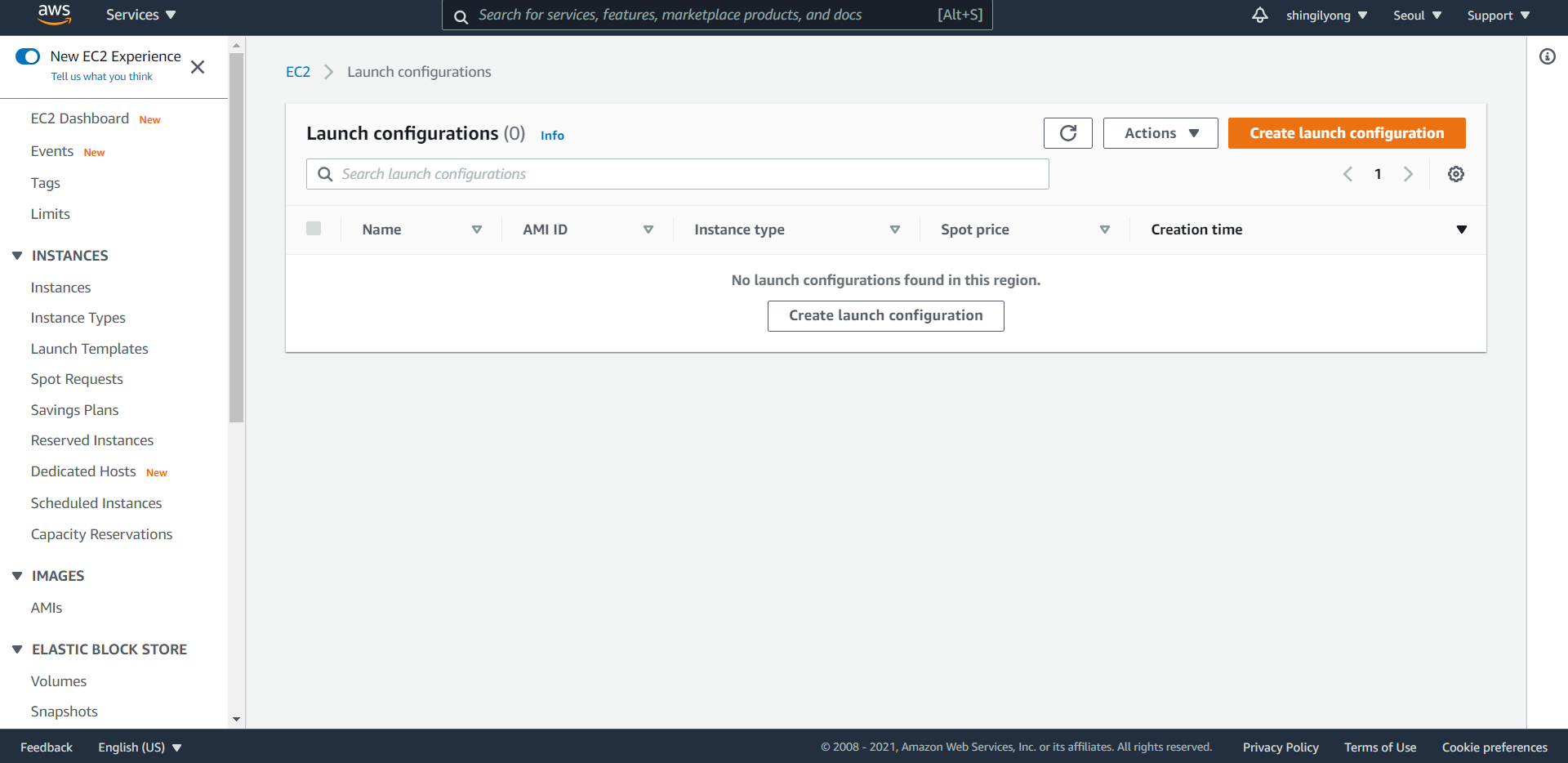This screenshot has height=763, width=1568.
Task: Open Reserved Instances in sidebar
Action: pyautogui.click(x=92, y=440)
